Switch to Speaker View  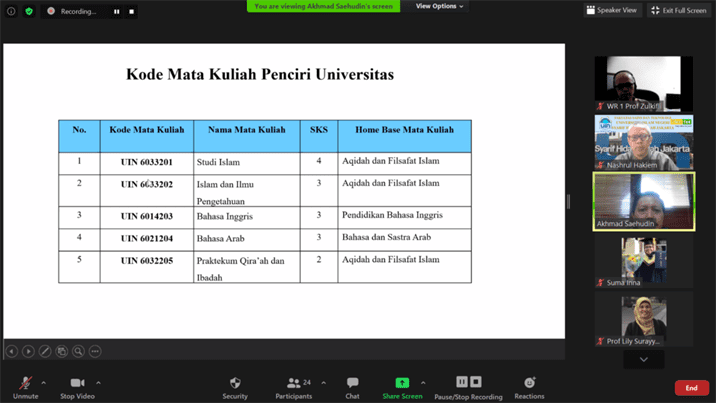pyautogui.click(x=612, y=10)
